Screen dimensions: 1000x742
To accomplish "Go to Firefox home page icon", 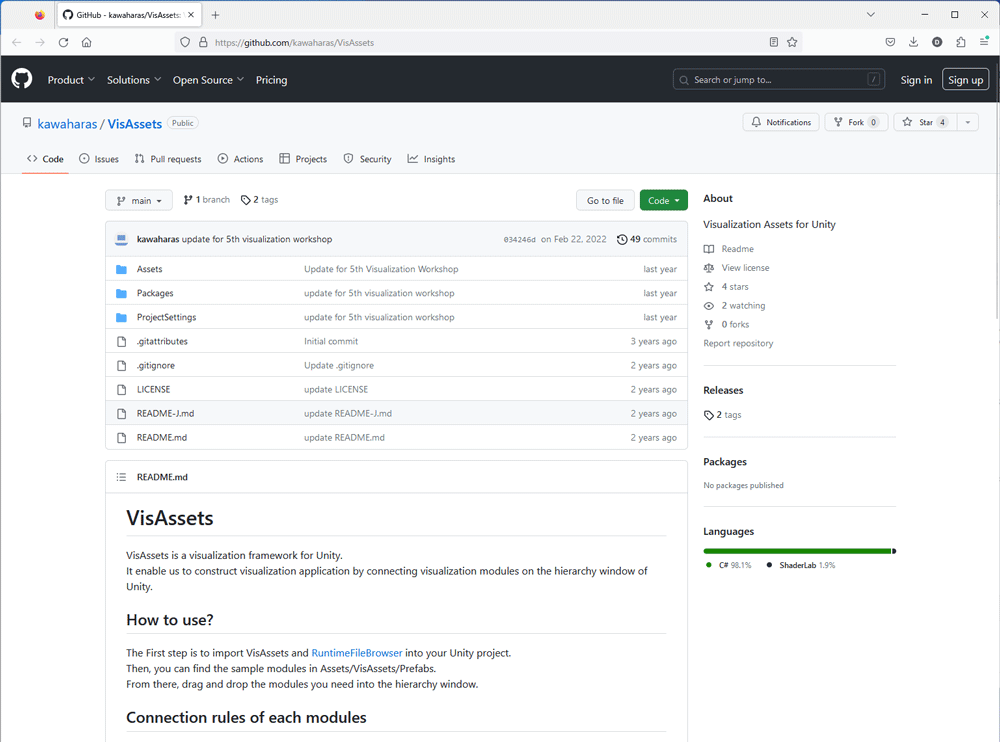I will [87, 43].
